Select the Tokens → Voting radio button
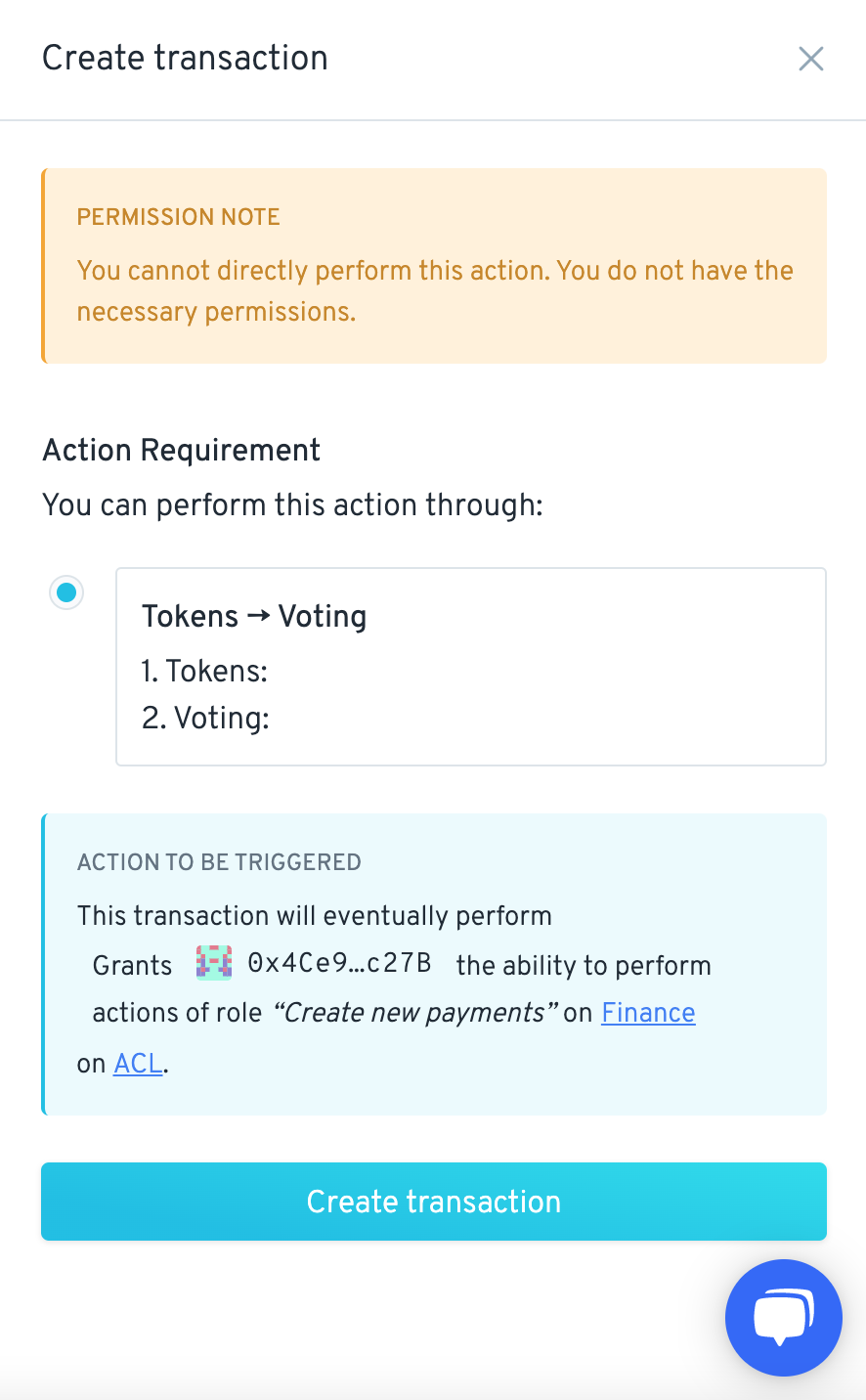 66,592
